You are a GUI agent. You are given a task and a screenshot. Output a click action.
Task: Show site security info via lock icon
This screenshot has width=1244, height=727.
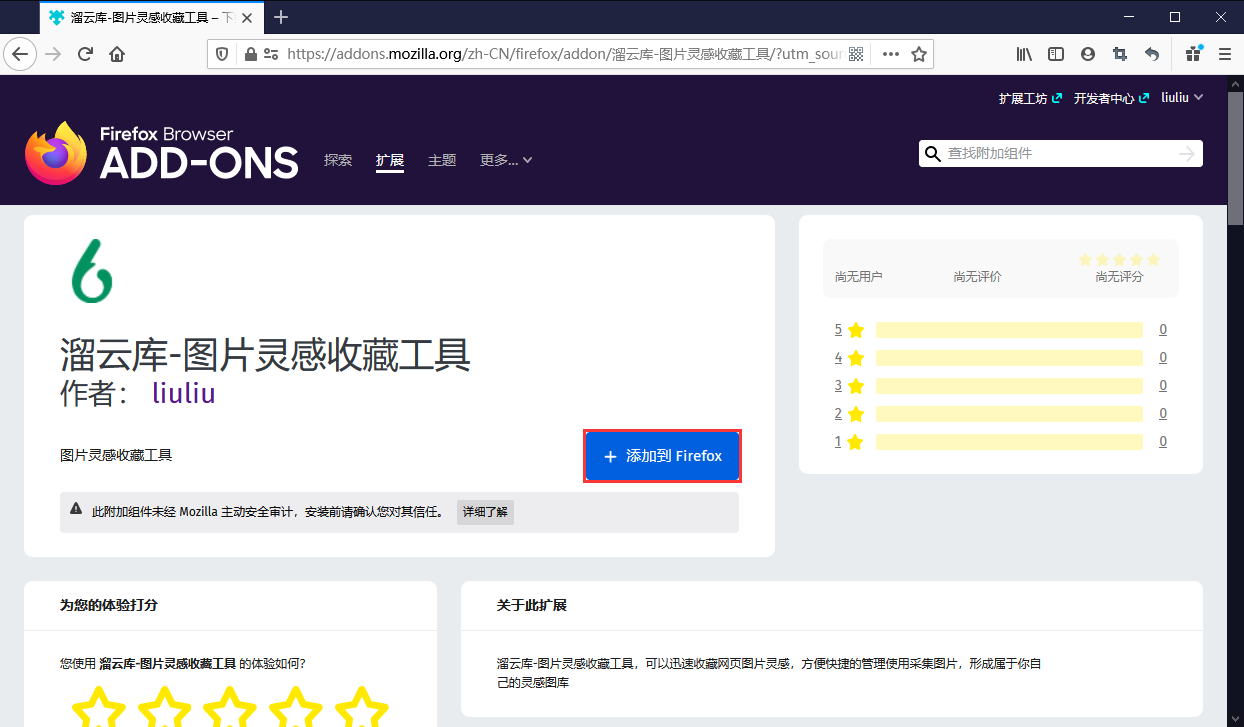pos(249,54)
